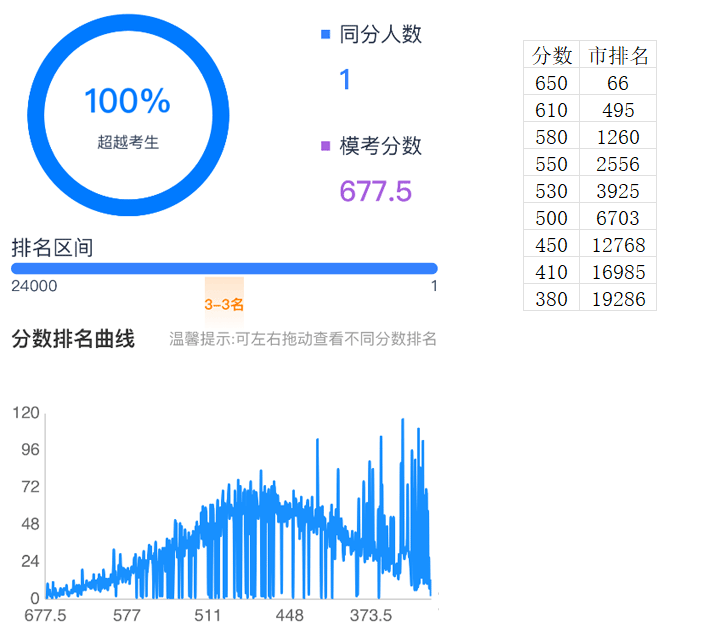
Task: Click the 577 label on the chart x-axis
Action: tap(126, 614)
